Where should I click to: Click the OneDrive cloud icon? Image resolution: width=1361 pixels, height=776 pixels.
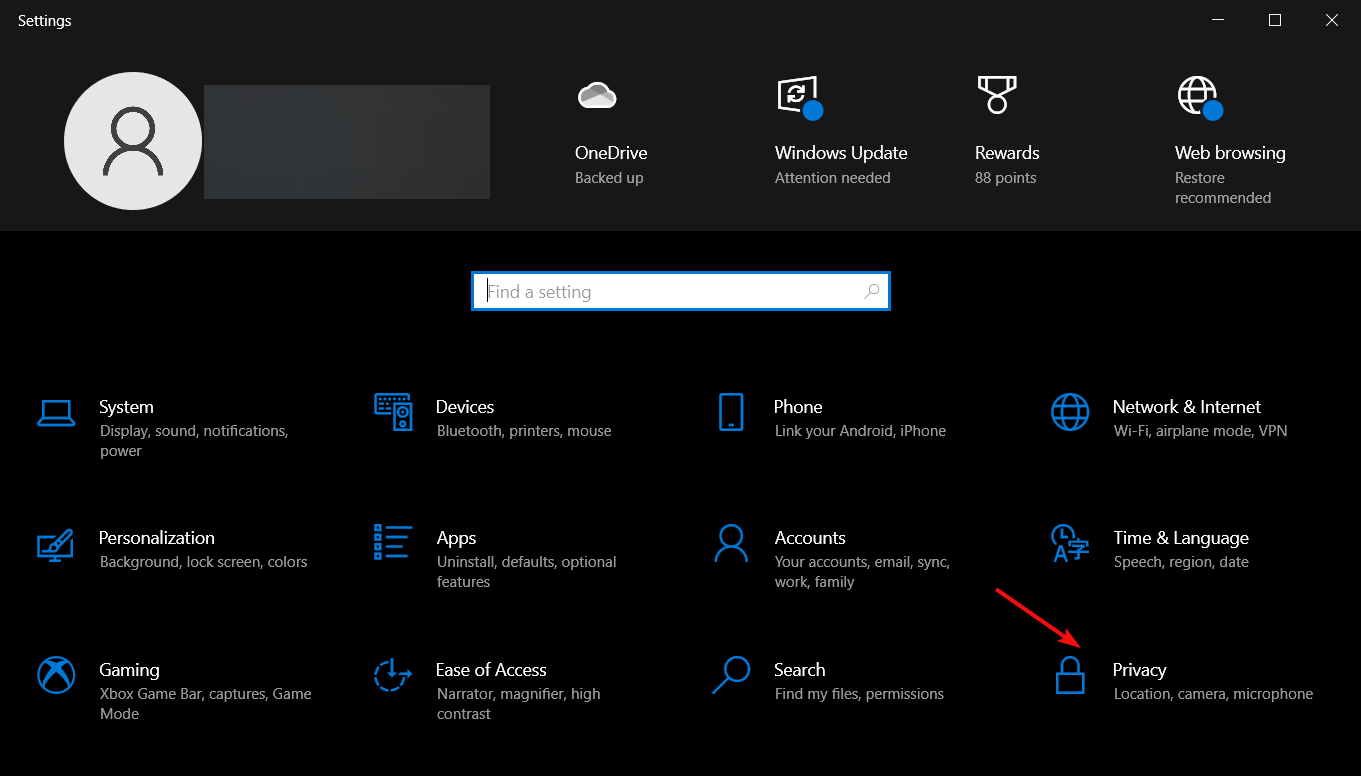[x=597, y=96]
